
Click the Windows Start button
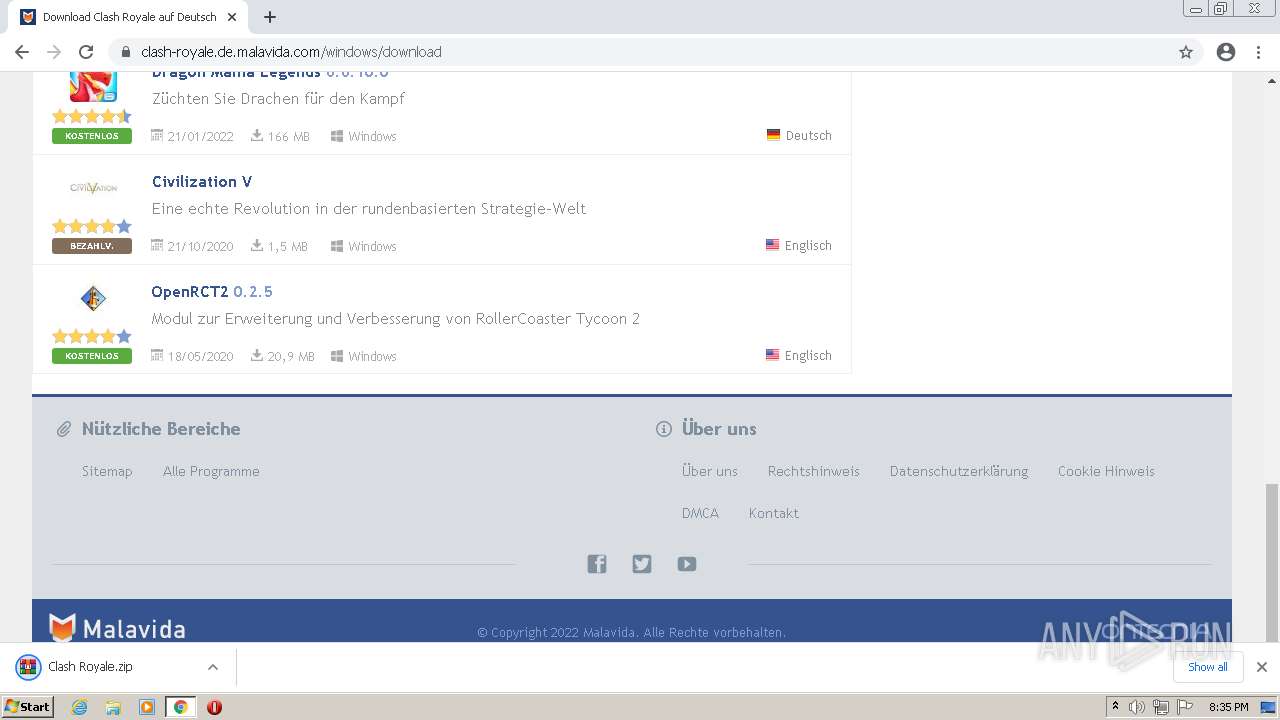point(27,706)
